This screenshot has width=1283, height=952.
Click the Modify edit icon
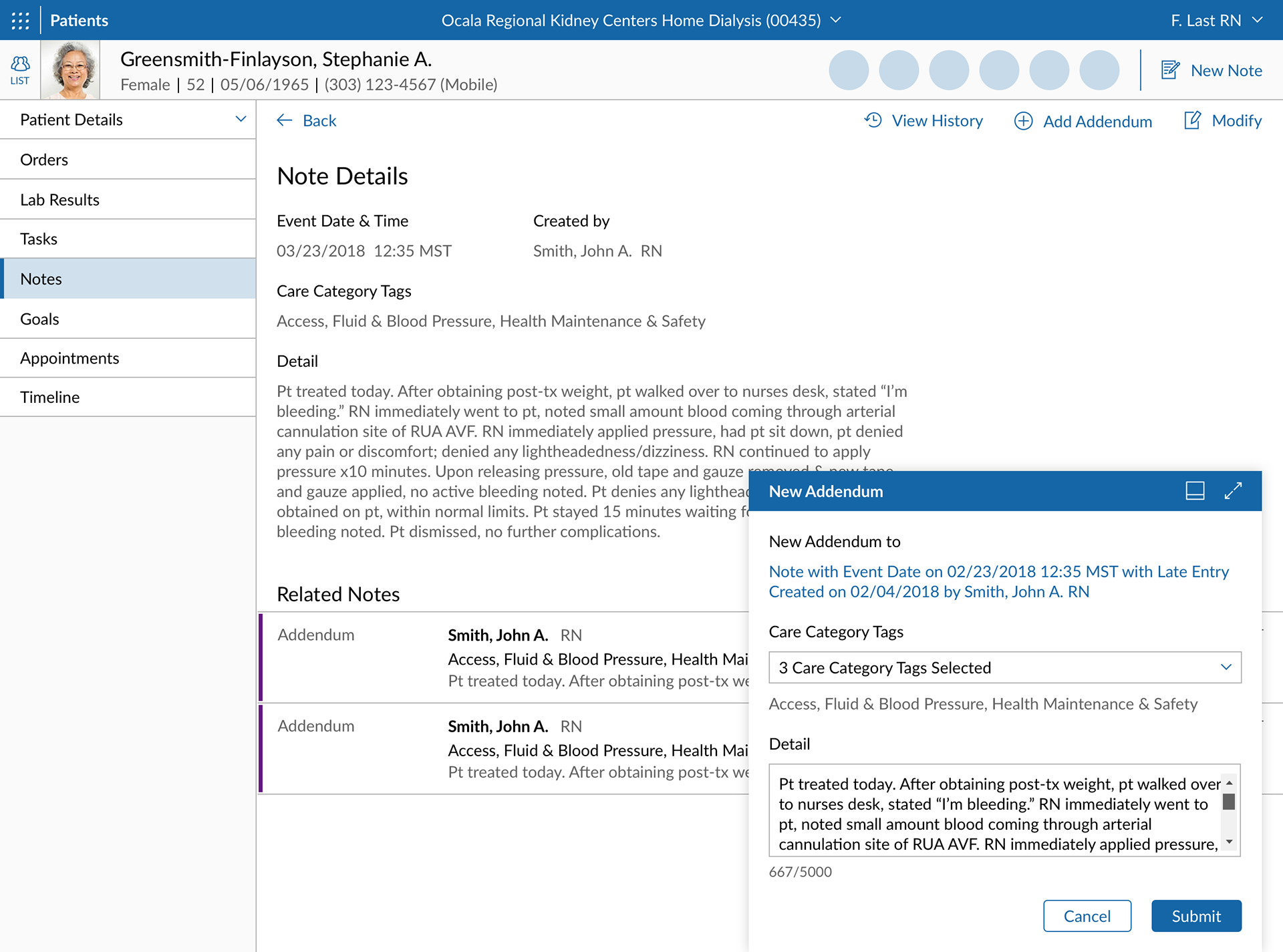pos(1193,120)
